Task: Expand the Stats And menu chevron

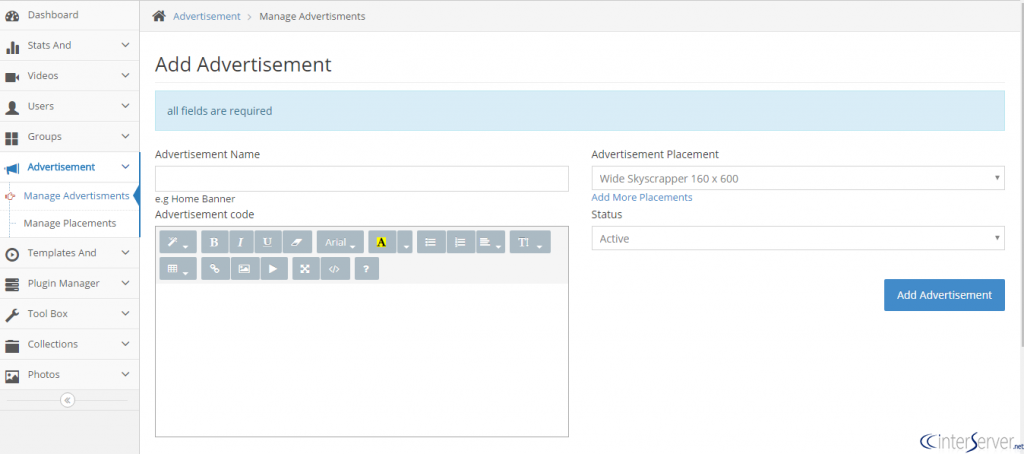Action: 125,45
